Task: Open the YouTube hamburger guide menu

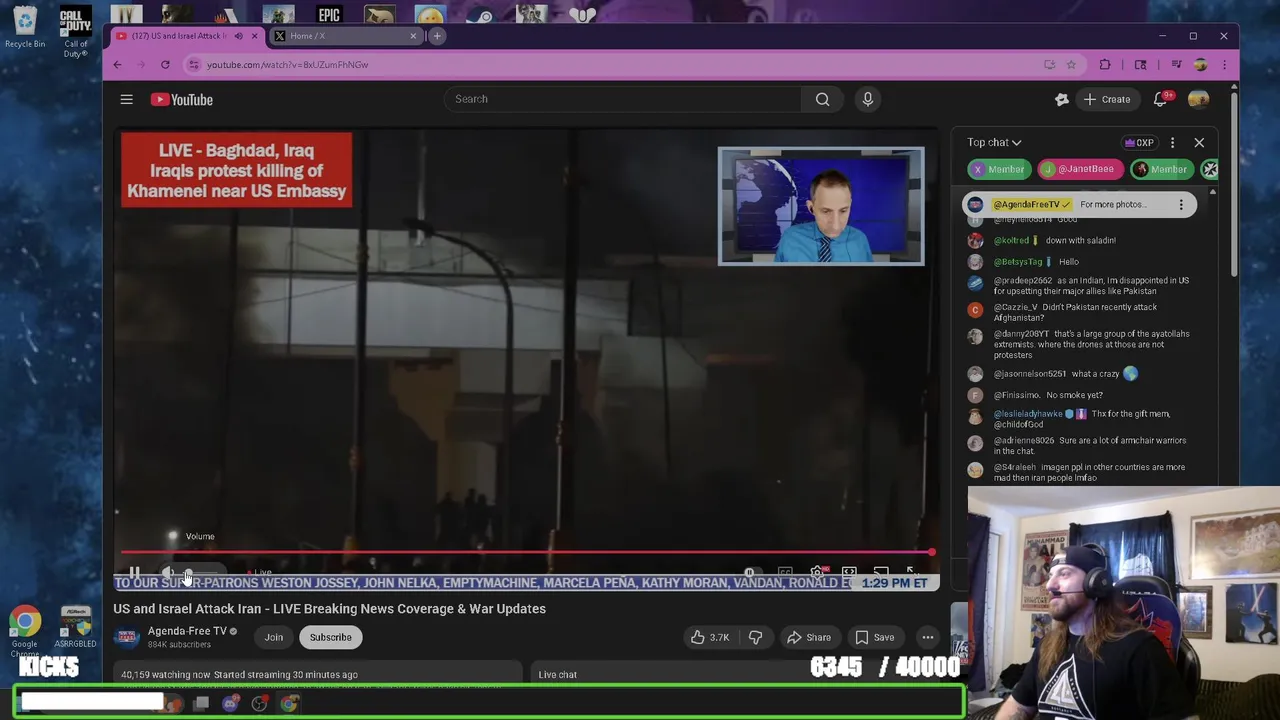Action: tap(126, 99)
